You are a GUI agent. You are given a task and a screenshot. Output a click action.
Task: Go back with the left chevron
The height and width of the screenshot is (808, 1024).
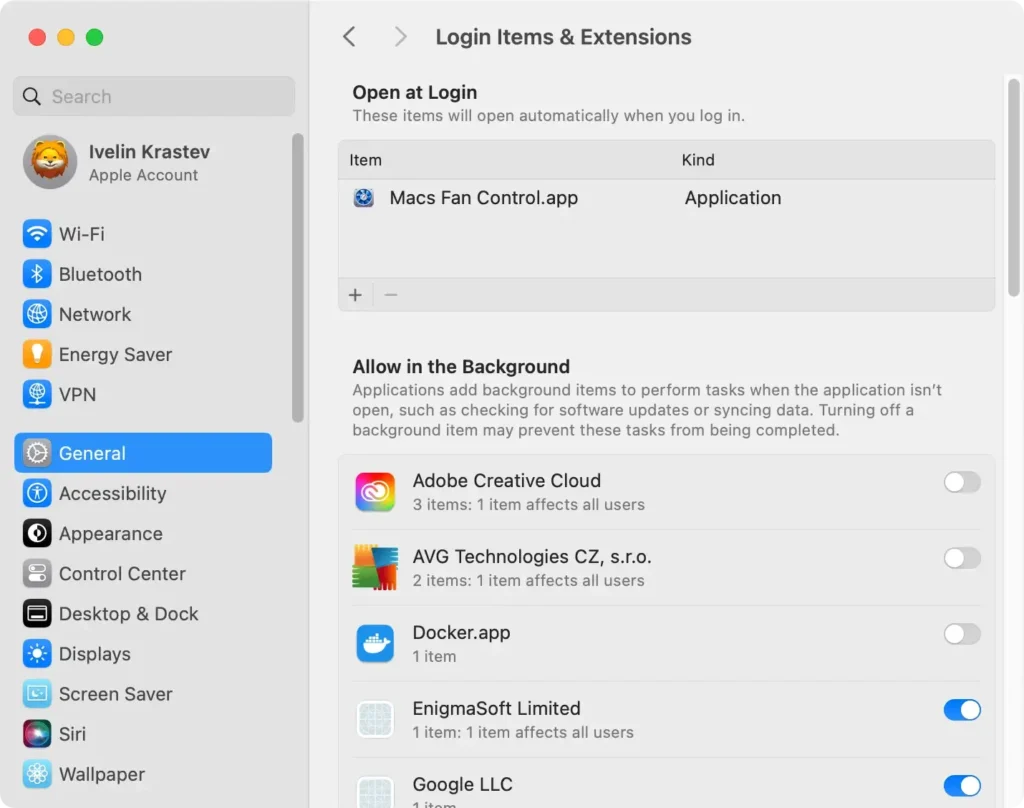pyautogui.click(x=349, y=37)
